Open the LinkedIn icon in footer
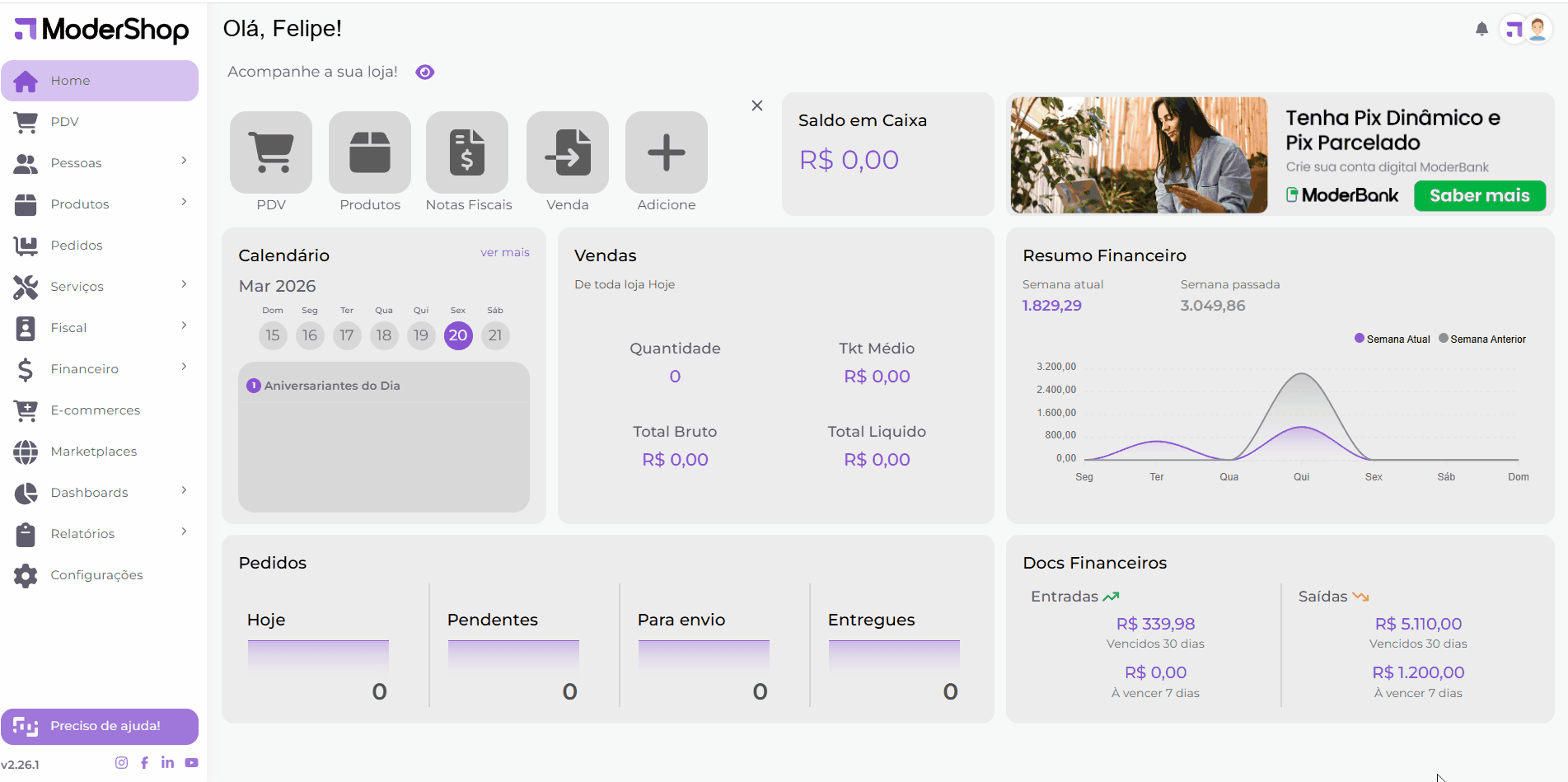The width and height of the screenshot is (1568, 782). tap(167, 762)
